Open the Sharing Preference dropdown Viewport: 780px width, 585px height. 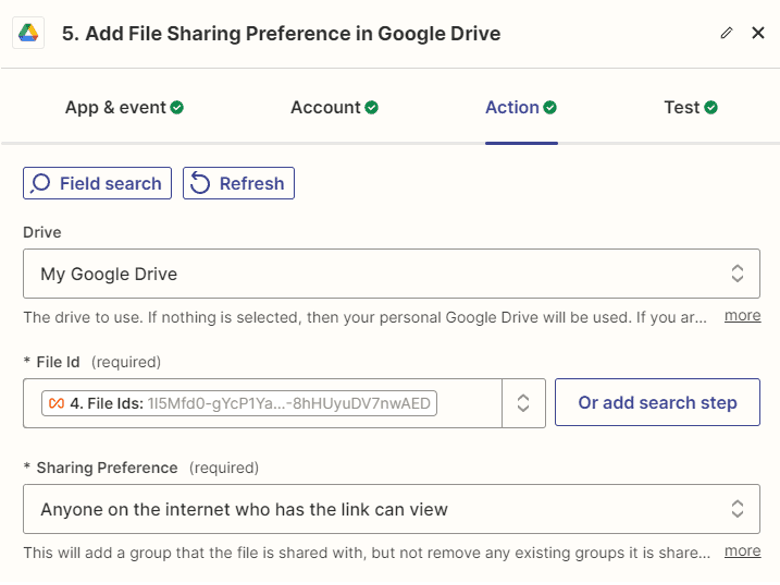[x=391, y=509]
